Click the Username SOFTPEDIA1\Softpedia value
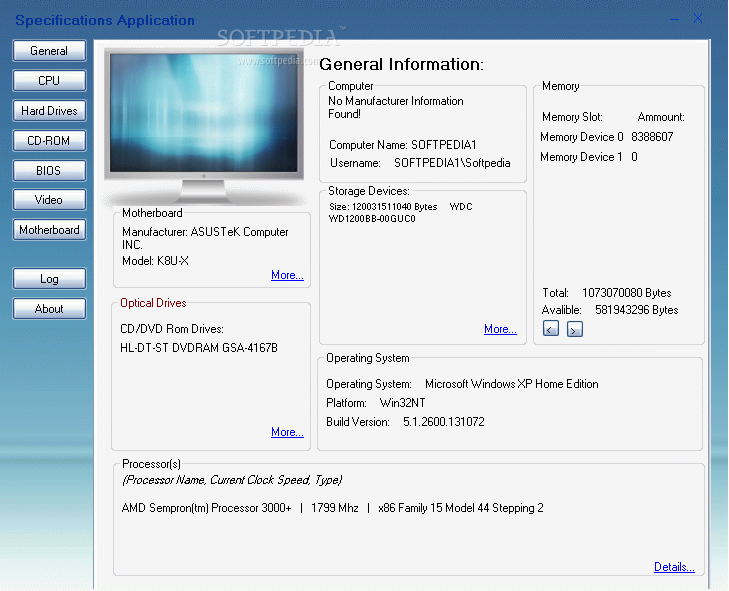 click(x=452, y=163)
